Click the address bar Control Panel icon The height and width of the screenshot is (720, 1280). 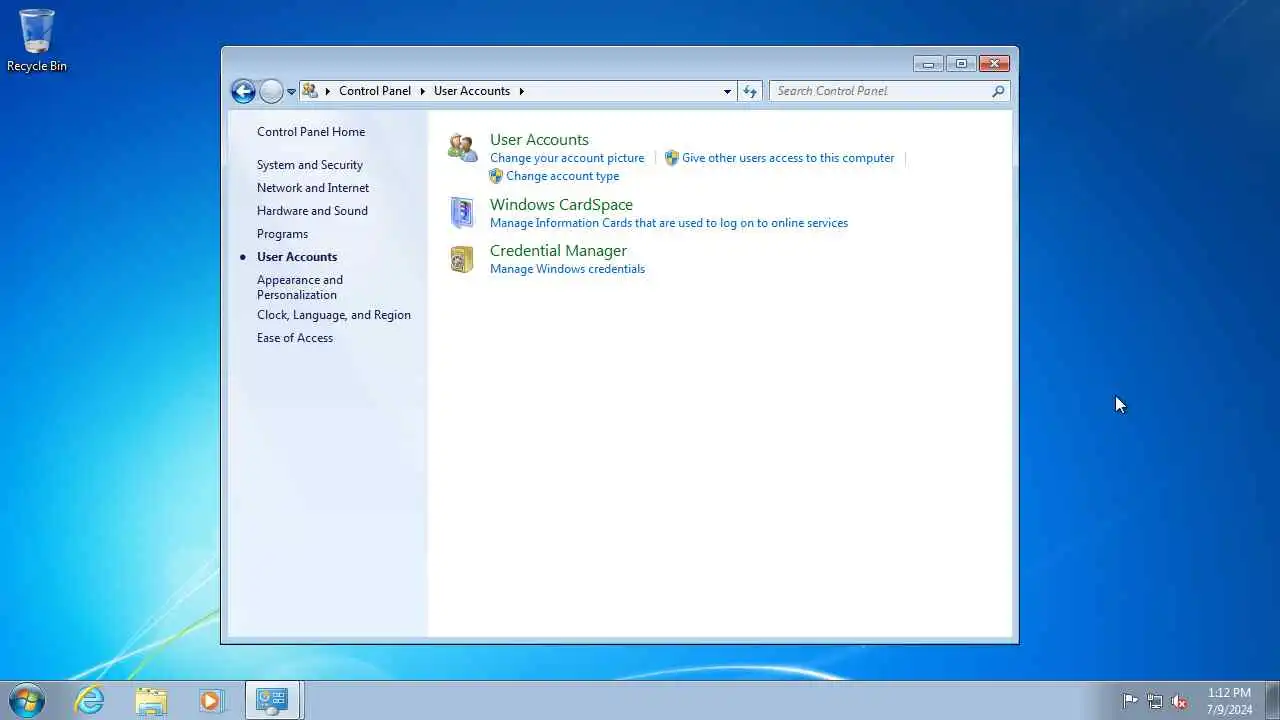(x=310, y=91)
